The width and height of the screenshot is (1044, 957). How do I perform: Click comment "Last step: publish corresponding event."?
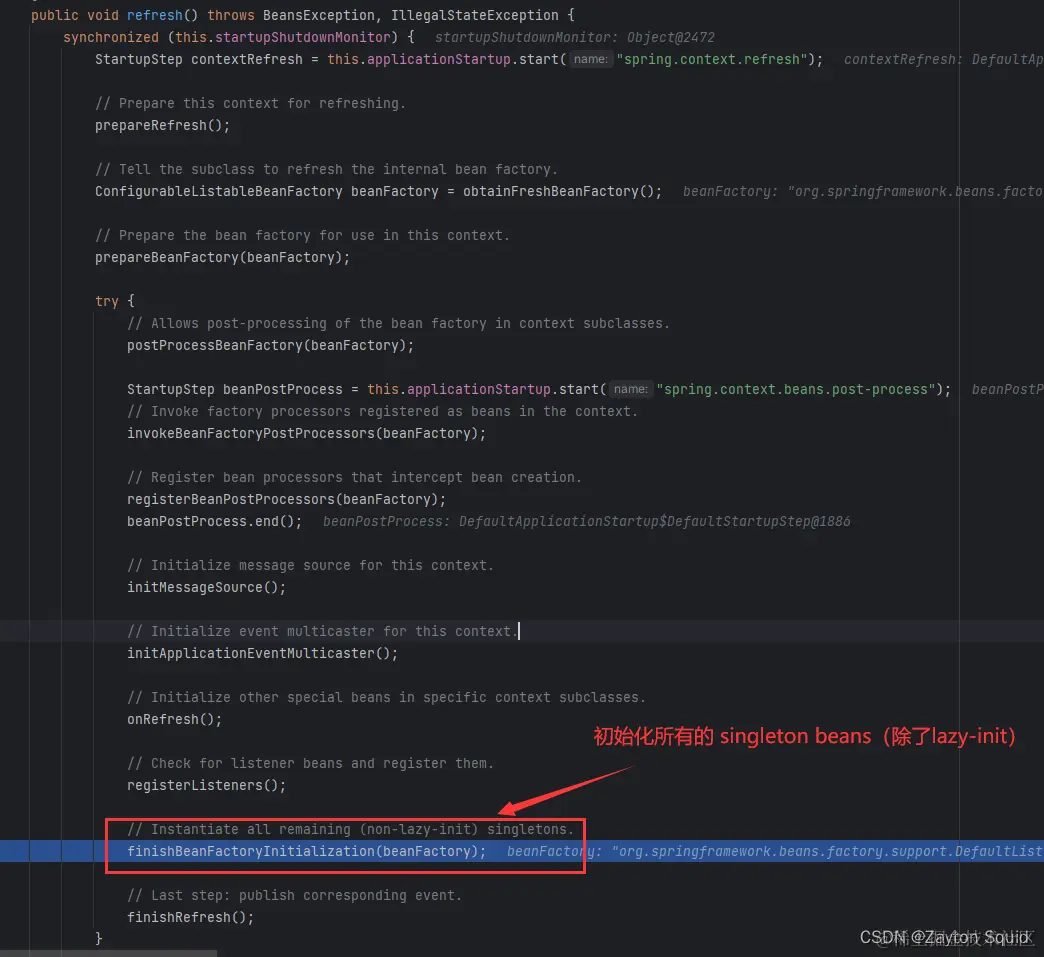pyautogui.click(x=294, y=895)
